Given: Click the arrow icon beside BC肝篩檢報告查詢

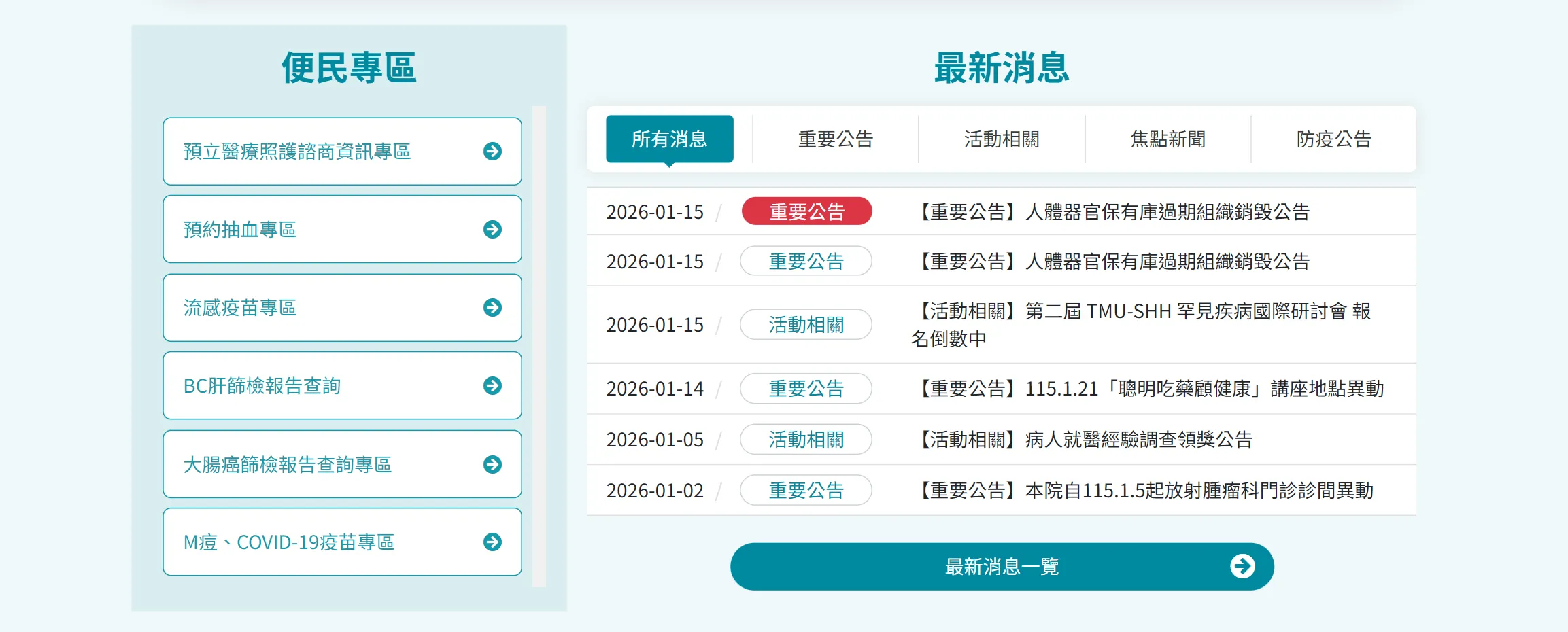Looking at the screenshot, I should (x=492, y=385).
